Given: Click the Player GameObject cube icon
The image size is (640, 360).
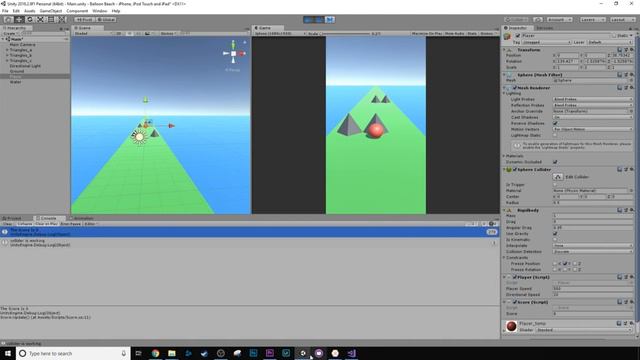Looking at the screenshot, I should click(x=508, y=37).
